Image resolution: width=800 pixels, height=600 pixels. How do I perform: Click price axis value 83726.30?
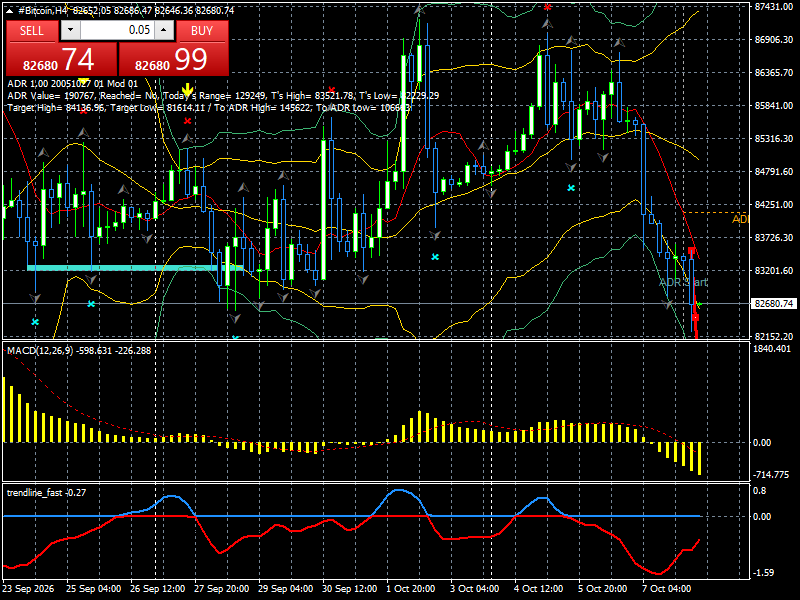(774, 237)
